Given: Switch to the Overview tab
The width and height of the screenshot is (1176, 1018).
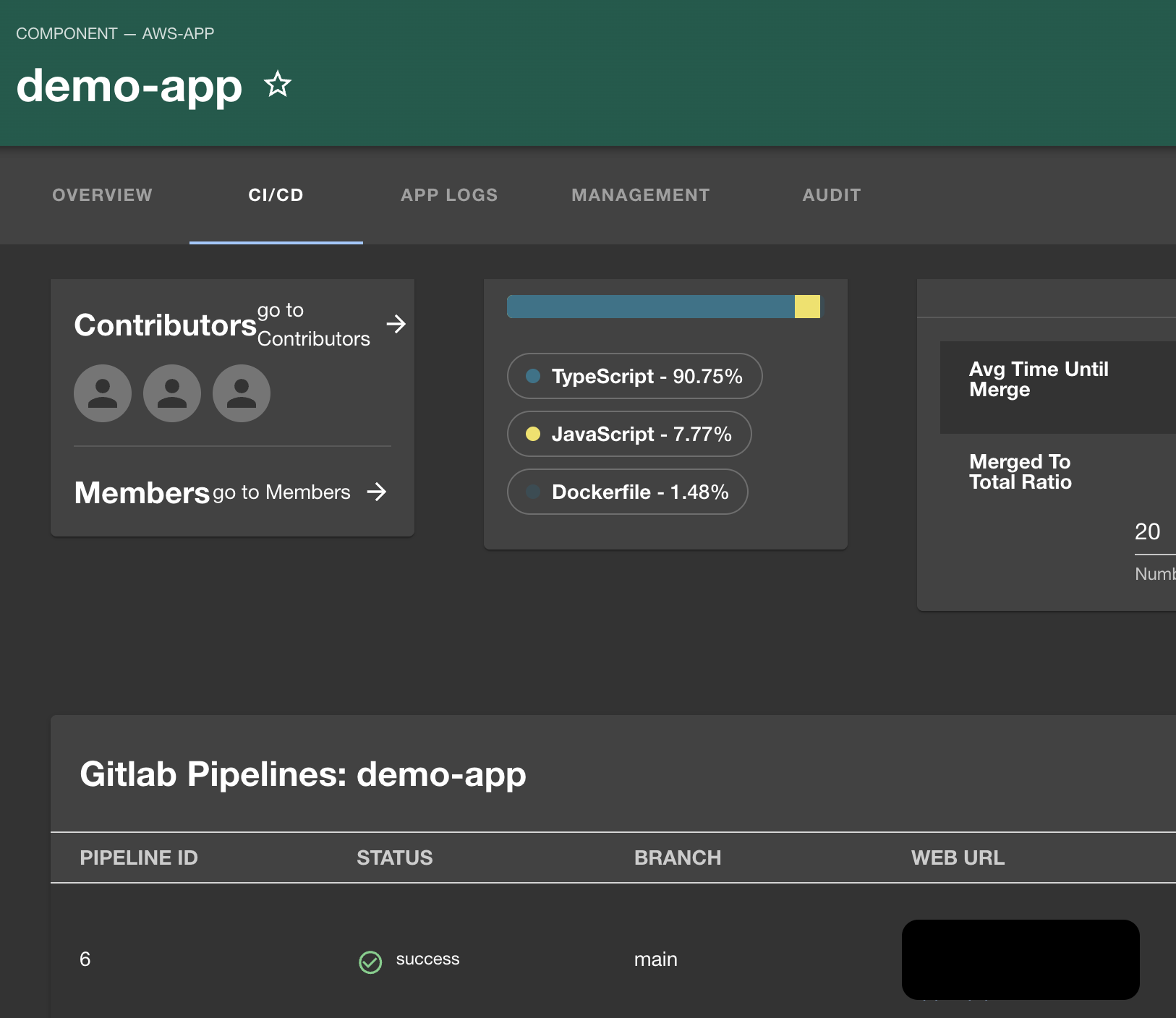Looking at the screenshot, I should [102, 194].
